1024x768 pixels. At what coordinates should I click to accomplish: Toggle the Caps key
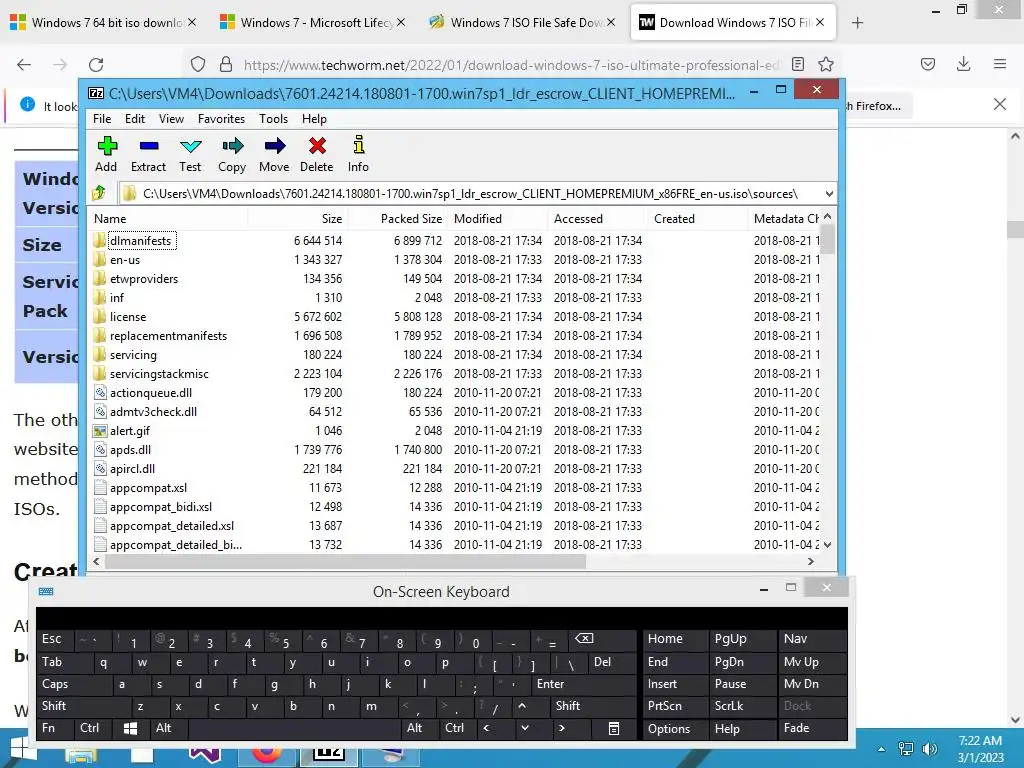click(x=74, y=684)
